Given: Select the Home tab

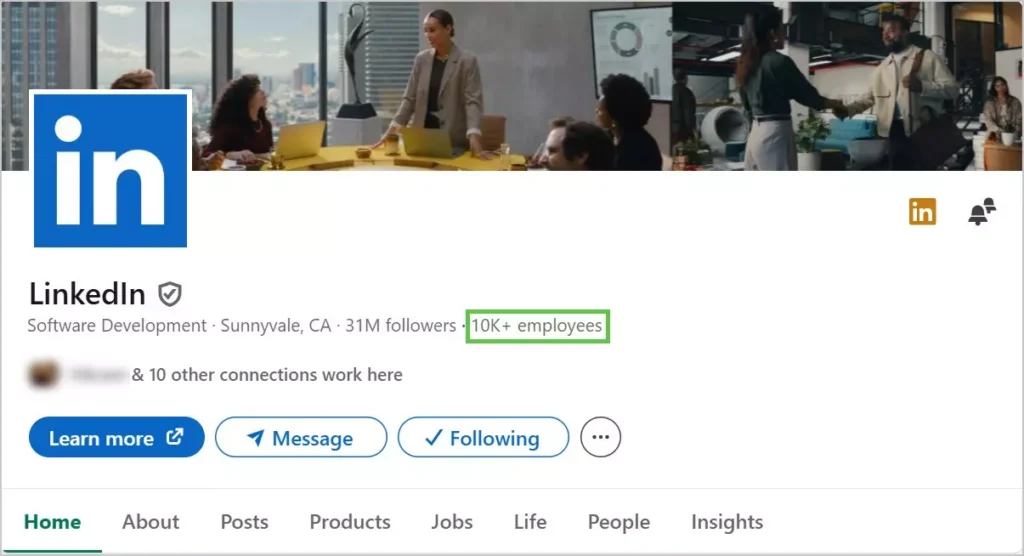Looking at the screenshot, I should (52, 522).
